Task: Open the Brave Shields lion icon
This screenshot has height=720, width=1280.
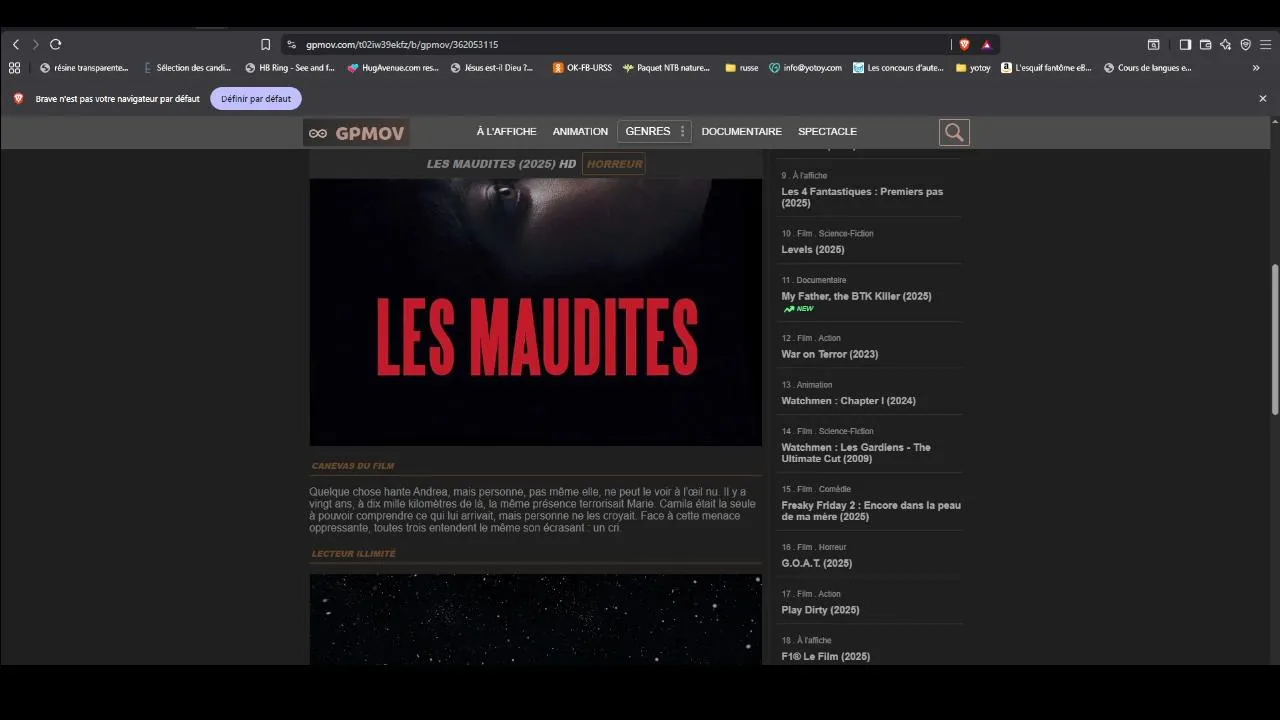Action: 964,44
